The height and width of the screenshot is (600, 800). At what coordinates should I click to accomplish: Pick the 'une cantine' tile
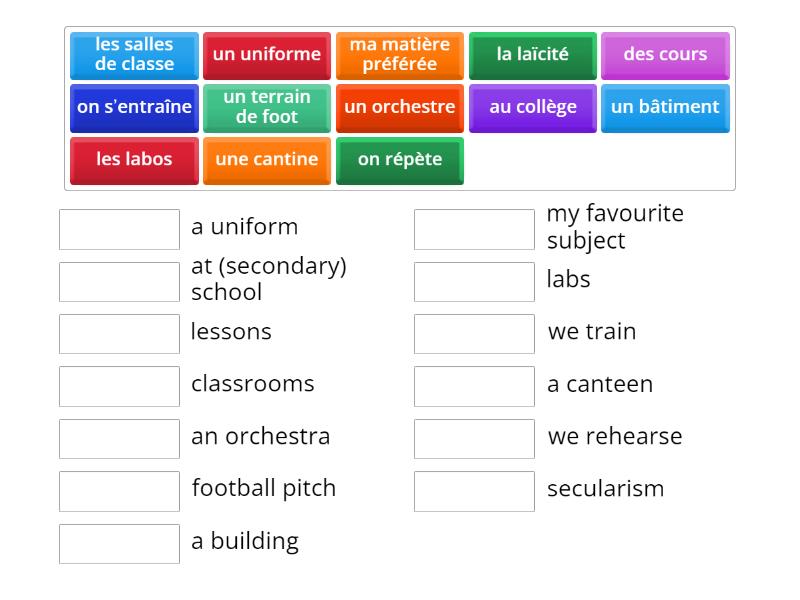point(267,160)
